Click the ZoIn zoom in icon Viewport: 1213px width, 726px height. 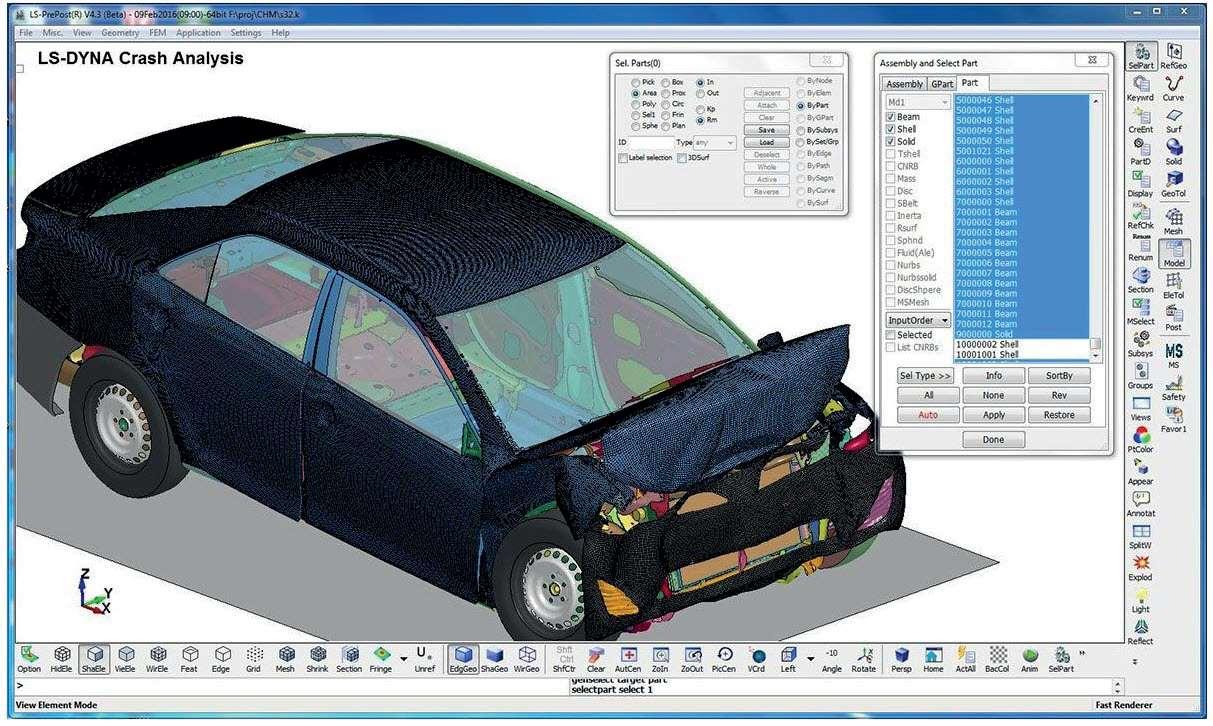click(x=660, y=659)
